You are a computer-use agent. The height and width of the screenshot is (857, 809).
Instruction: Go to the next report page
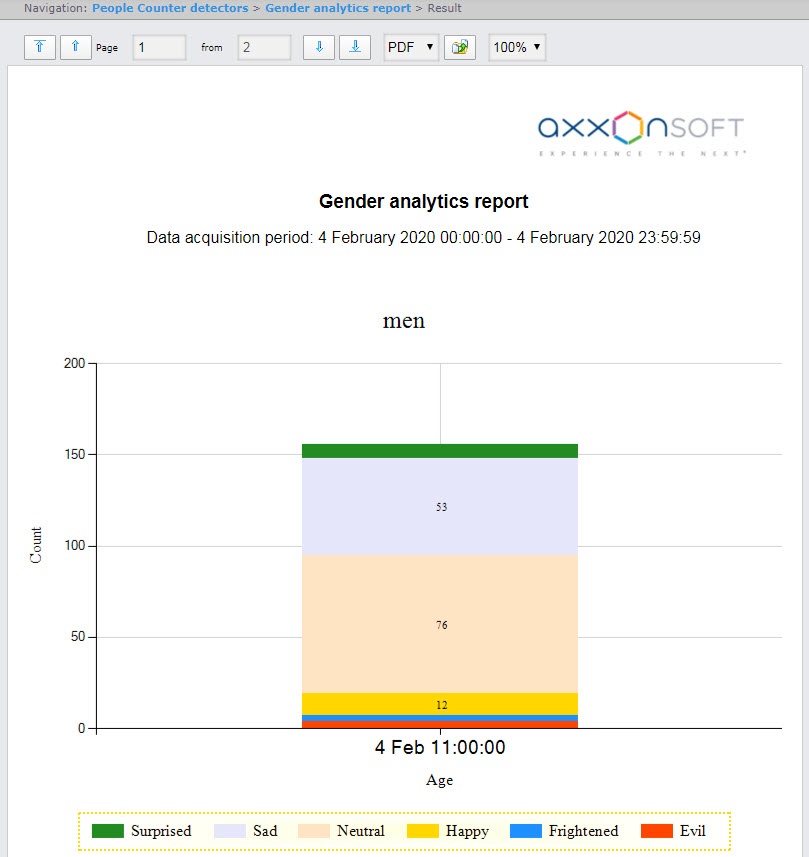point(319,47)
